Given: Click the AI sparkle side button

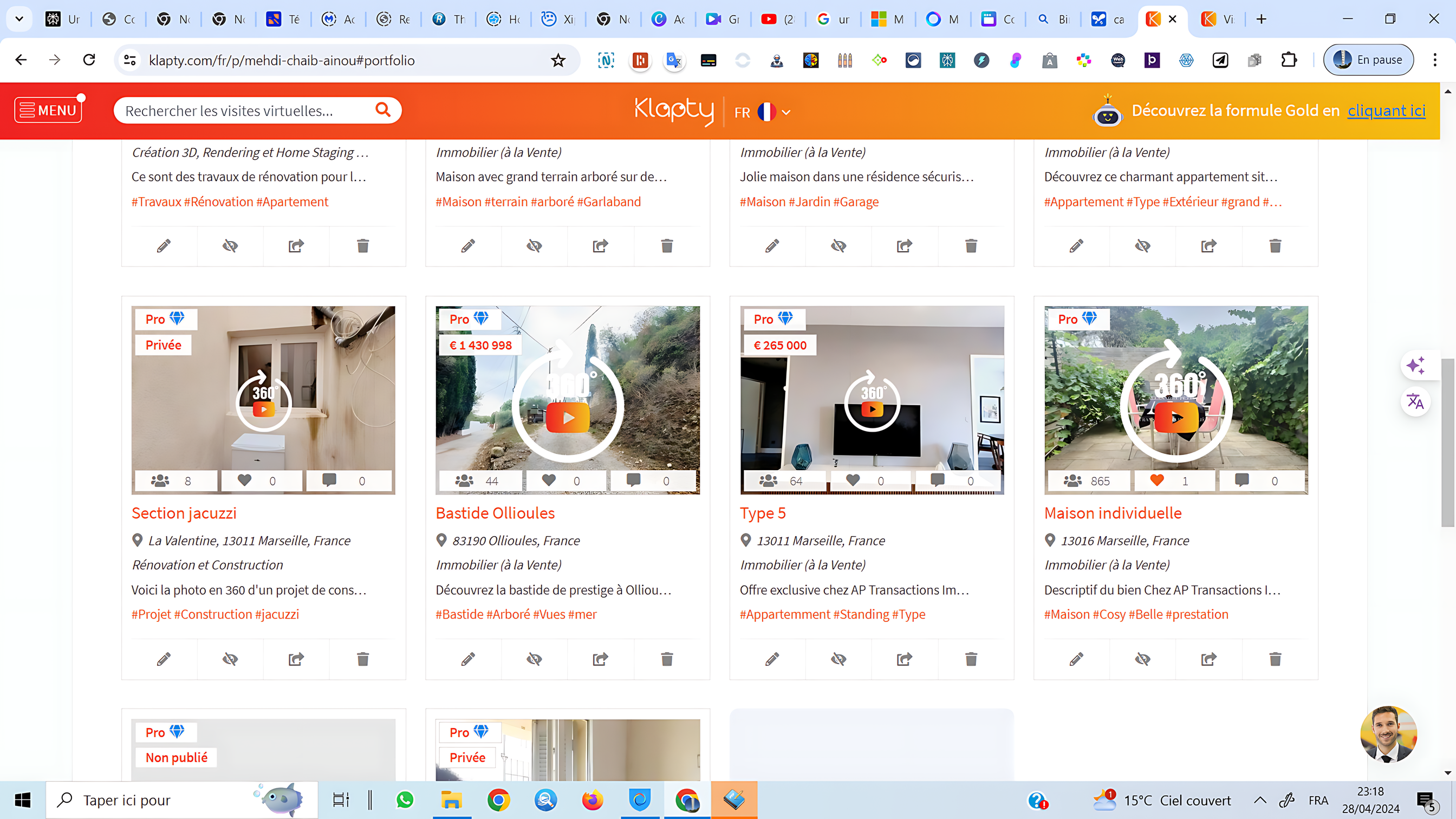Looking at the screenshot, I should click(x=1415, y=365).
